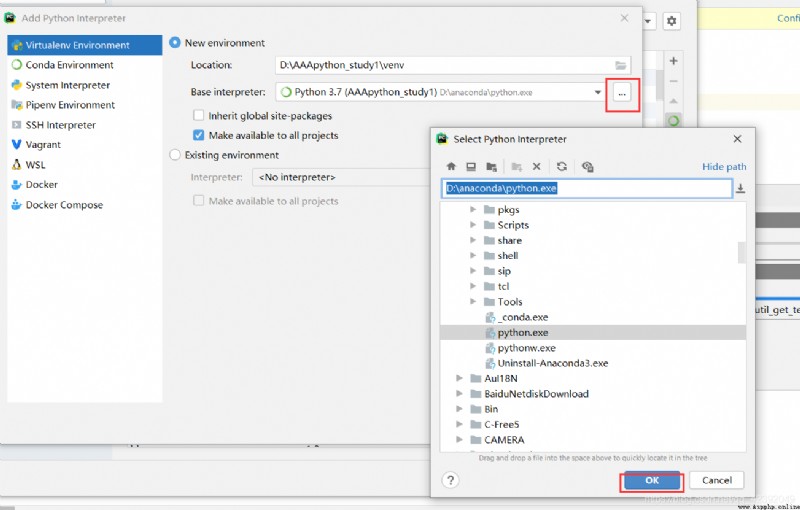800x510 pixels.
Task: Select _conda.exe file
Action: (592, 317)
